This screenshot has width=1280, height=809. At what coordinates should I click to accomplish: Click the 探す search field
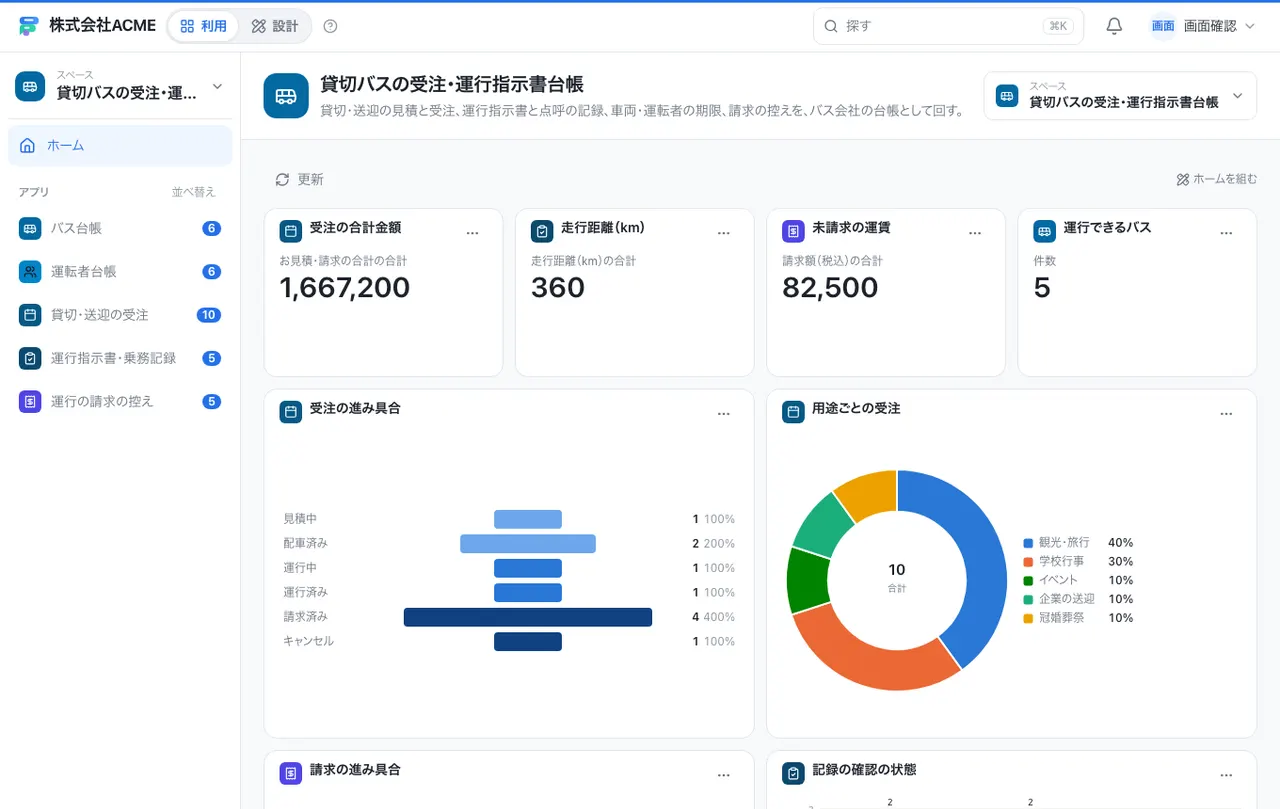coord(948,26)
